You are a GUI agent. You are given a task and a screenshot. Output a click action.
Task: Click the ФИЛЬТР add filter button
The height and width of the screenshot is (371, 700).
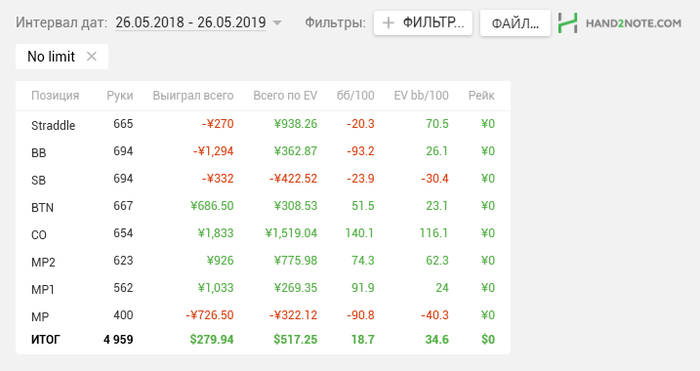[423, 23]
